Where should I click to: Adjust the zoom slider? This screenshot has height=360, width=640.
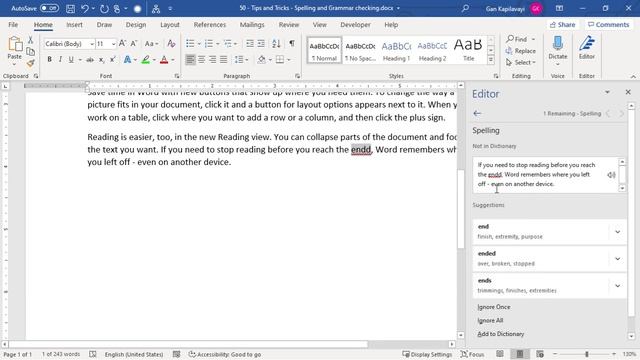(587, 354)
